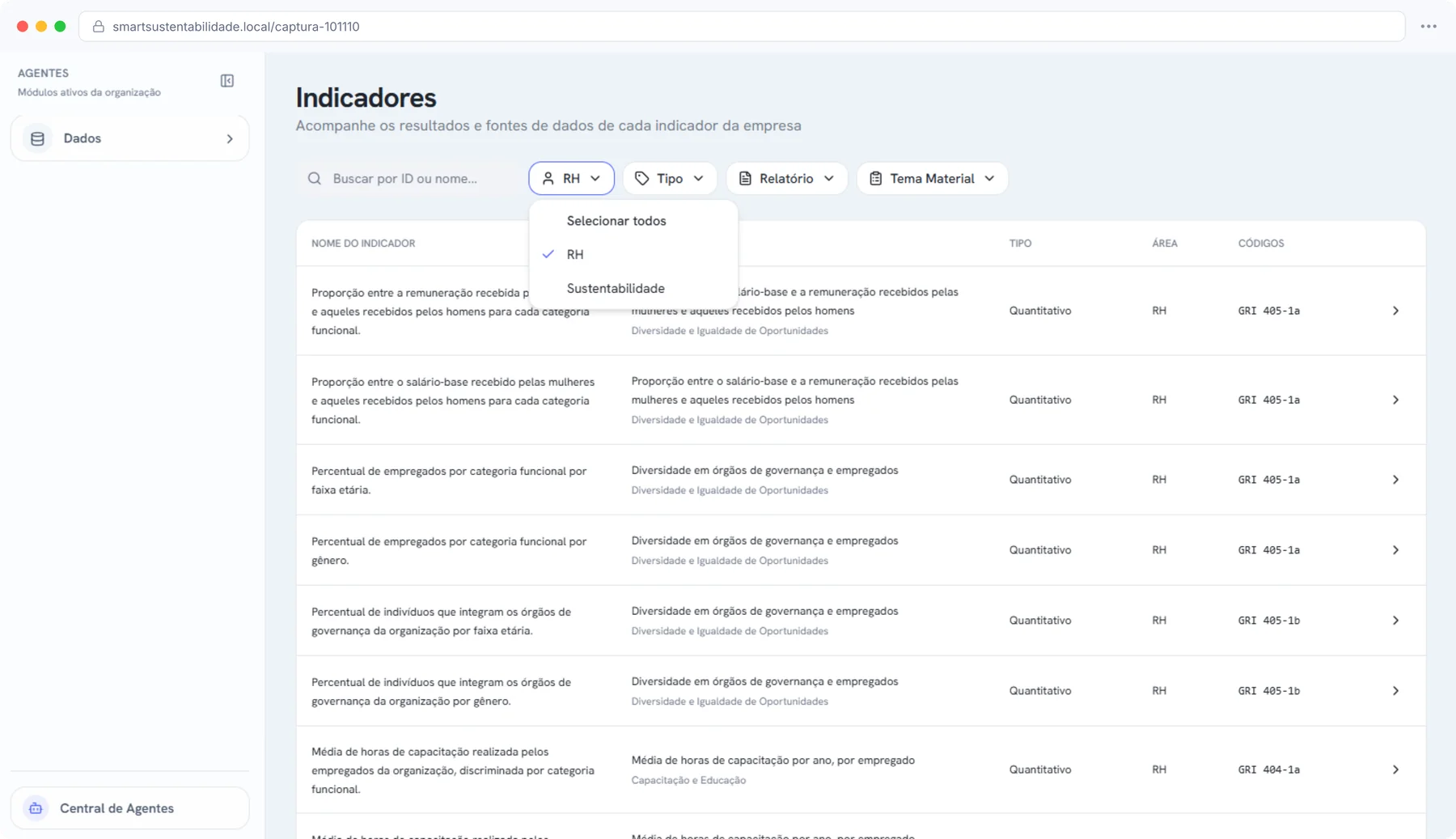Click the RH option label in dropdown
Viewport: 1456px width, 839px height.
pyautogui.click(x=575, y=255)
